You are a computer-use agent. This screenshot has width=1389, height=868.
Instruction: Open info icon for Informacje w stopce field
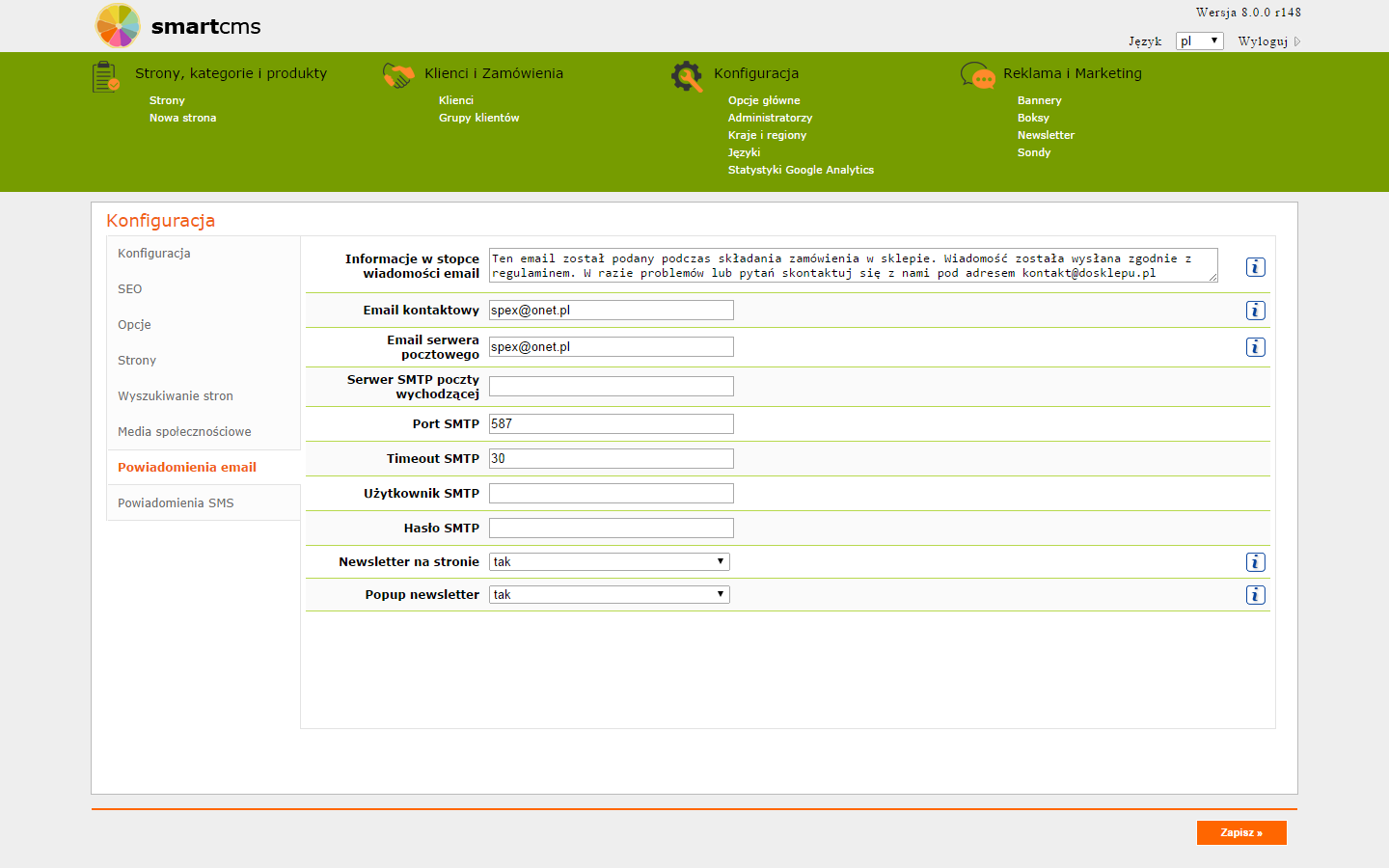click(1255, 267)
